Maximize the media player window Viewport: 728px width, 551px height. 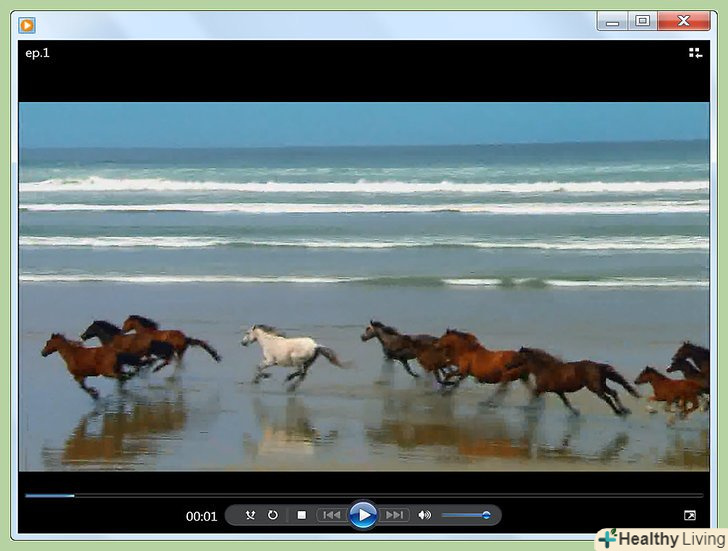click(x=642, y=21)
